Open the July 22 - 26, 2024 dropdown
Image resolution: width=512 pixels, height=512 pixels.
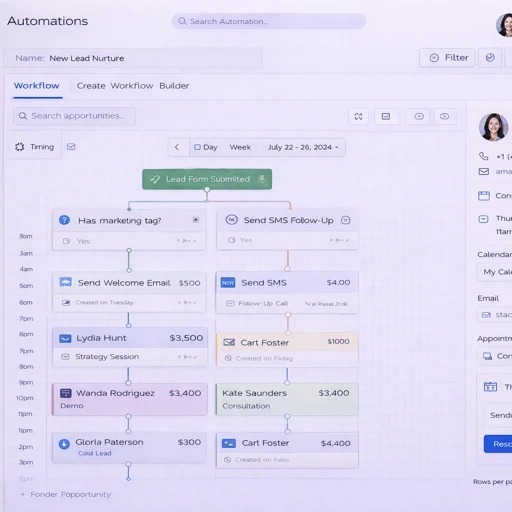point(303,147)
